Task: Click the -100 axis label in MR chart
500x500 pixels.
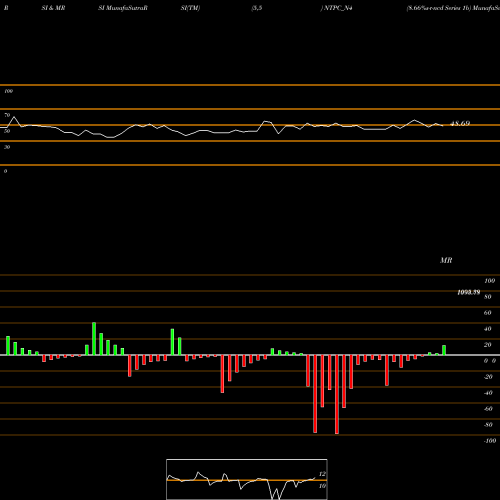Action: 490,441
